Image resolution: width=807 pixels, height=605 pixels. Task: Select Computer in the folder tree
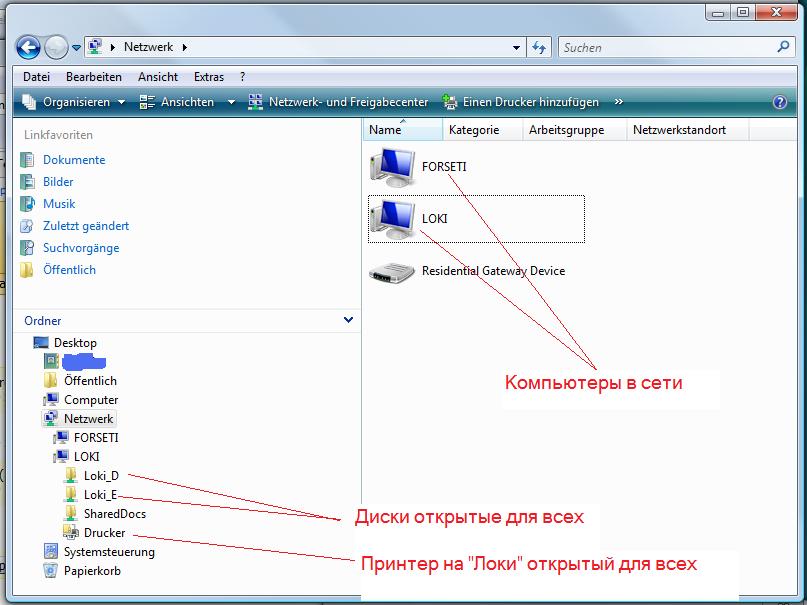[x=91, y=400]
